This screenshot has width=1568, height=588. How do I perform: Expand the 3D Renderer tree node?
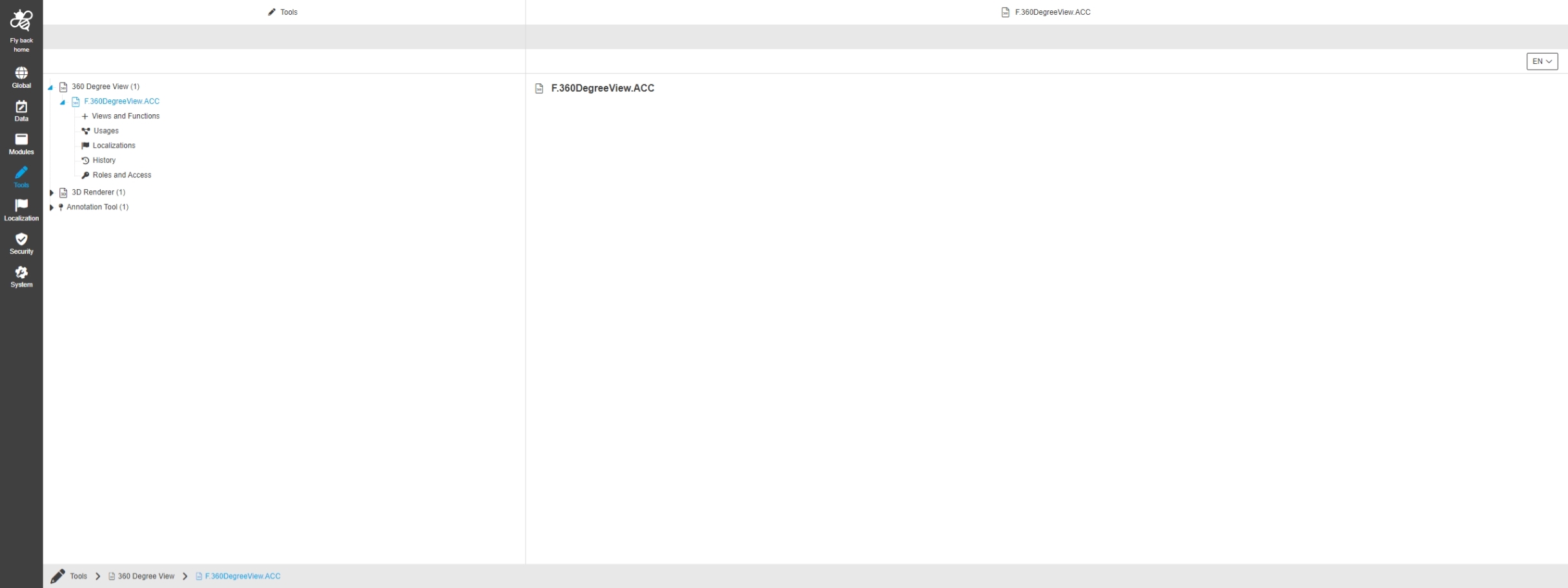[x=52, y=192]
